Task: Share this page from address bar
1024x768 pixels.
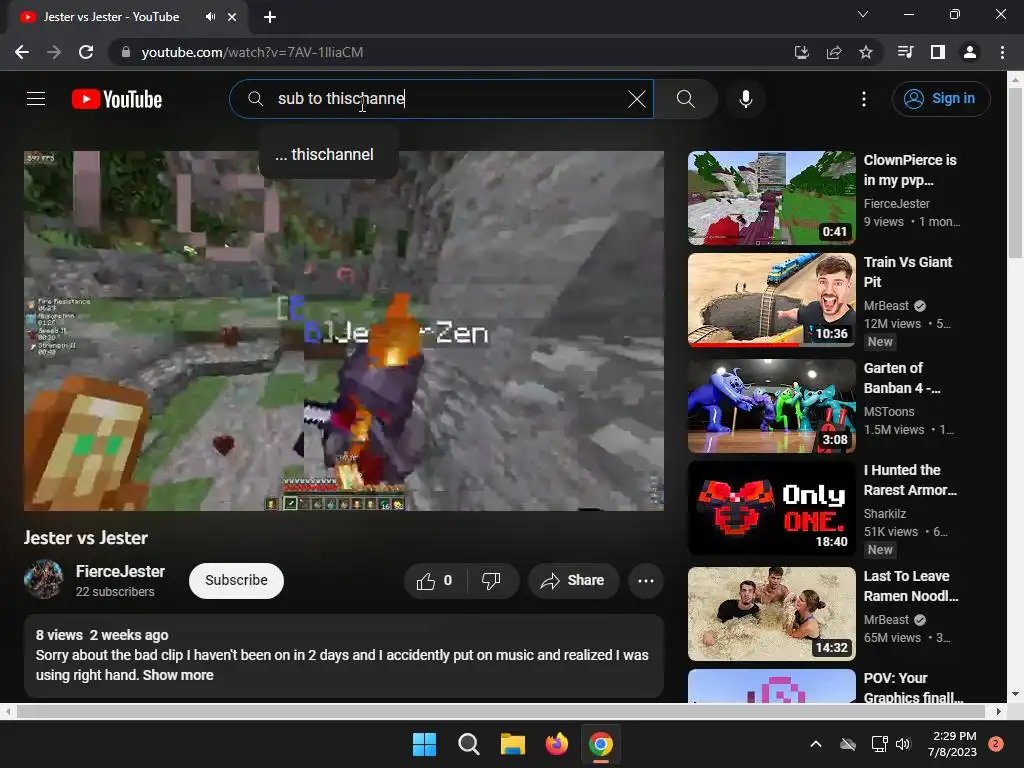Action: tap(834, 52)
